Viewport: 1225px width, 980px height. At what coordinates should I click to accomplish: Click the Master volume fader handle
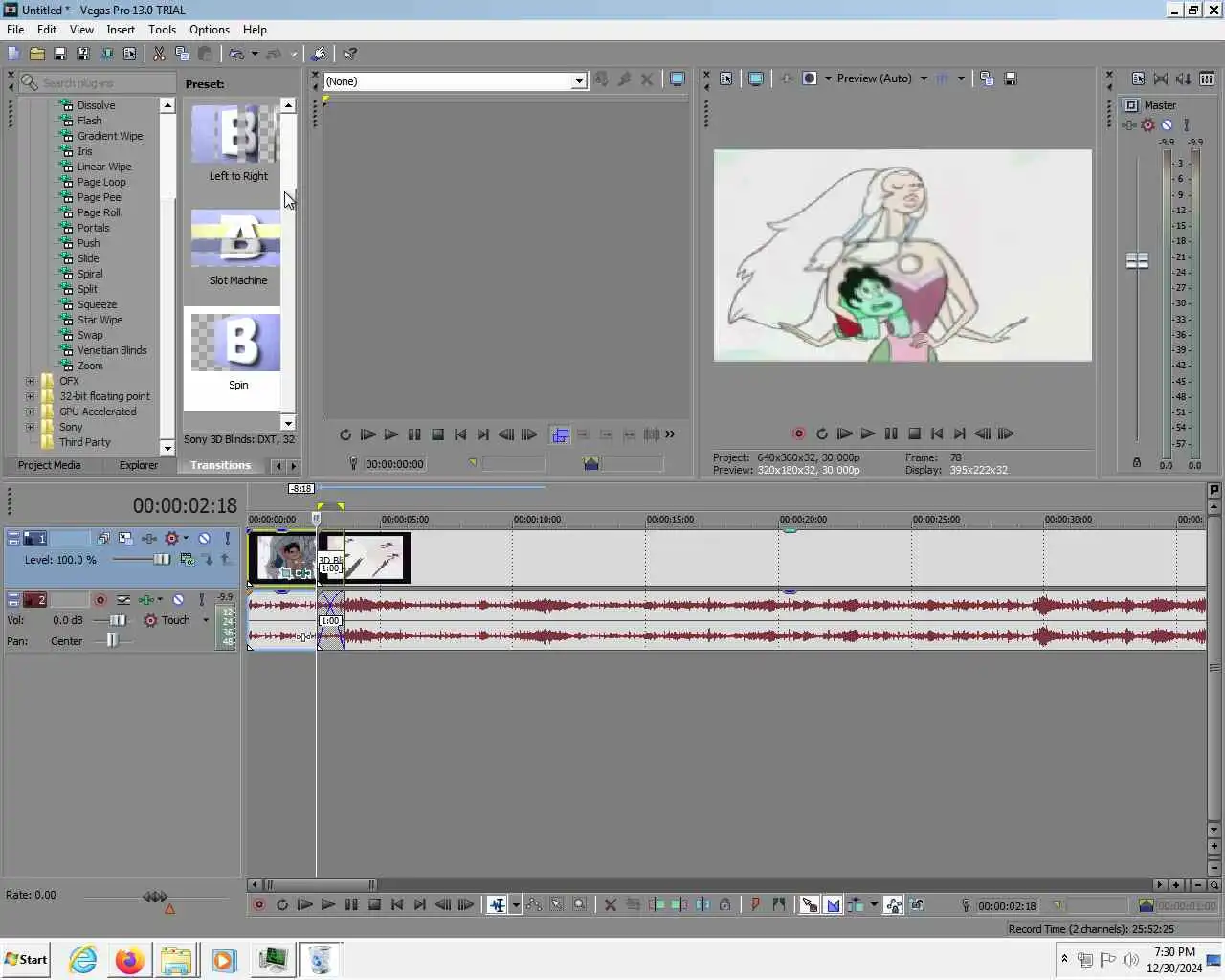[1137, 260]
